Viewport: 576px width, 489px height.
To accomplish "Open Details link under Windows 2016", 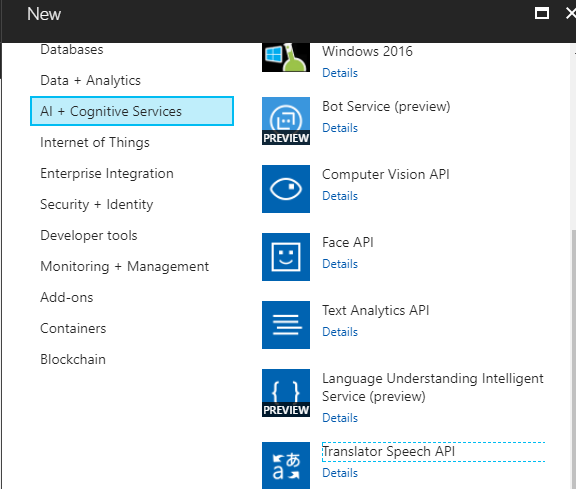I will pos(340,73).
